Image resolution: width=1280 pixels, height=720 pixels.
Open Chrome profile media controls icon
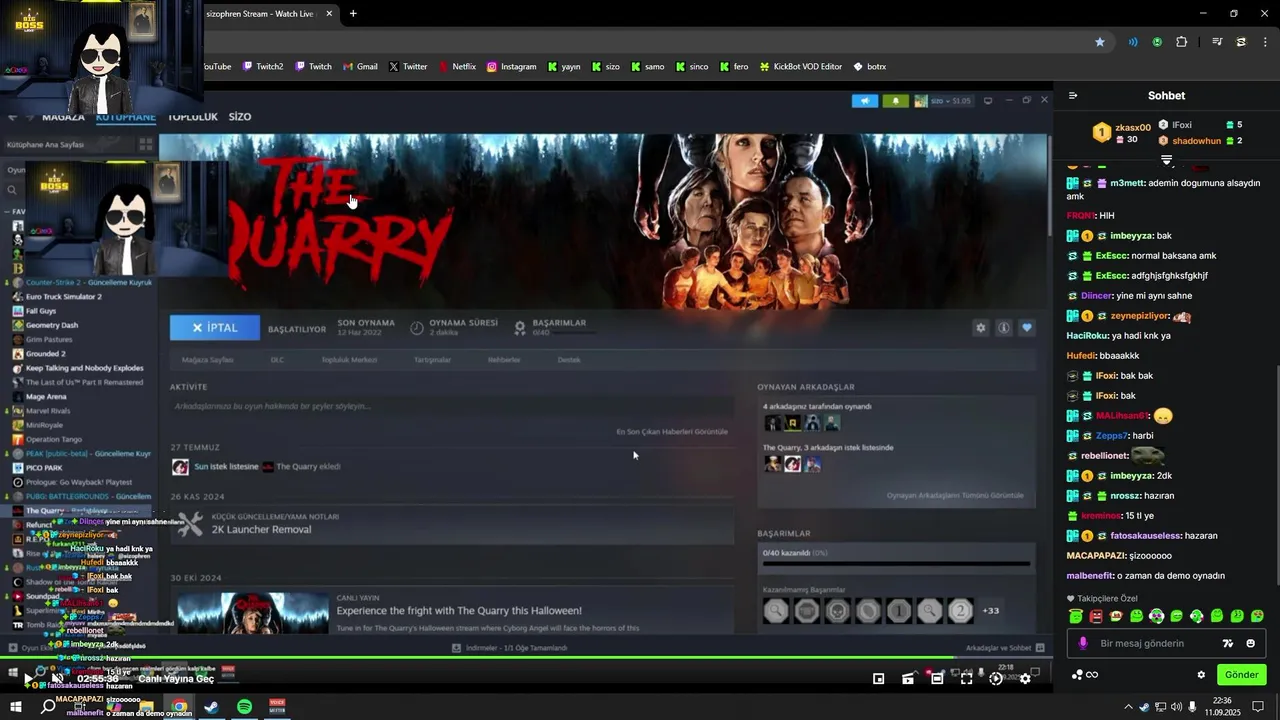pos(1217,42)
